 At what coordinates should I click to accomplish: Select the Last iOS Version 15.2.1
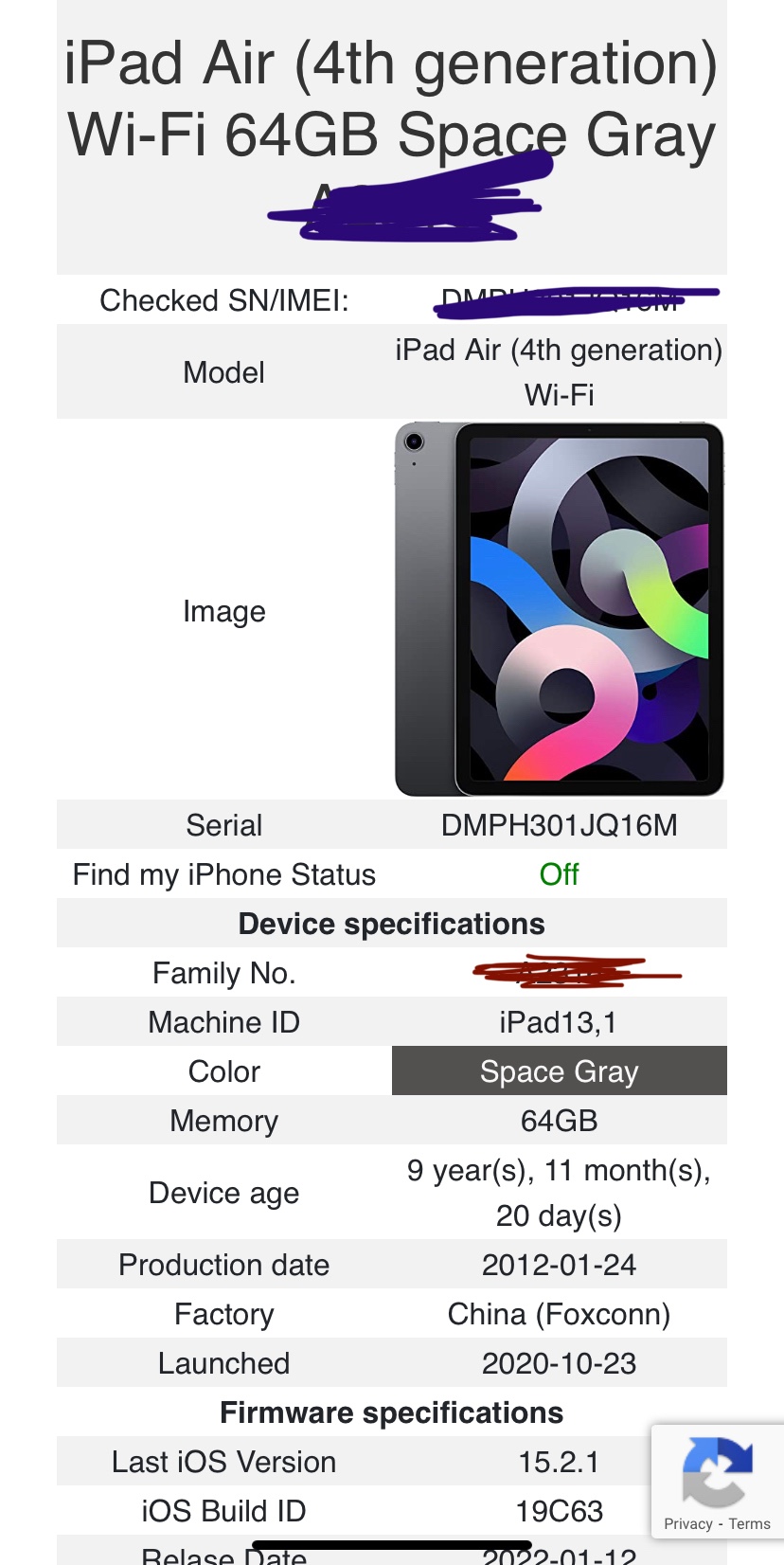click(560, 1462)
